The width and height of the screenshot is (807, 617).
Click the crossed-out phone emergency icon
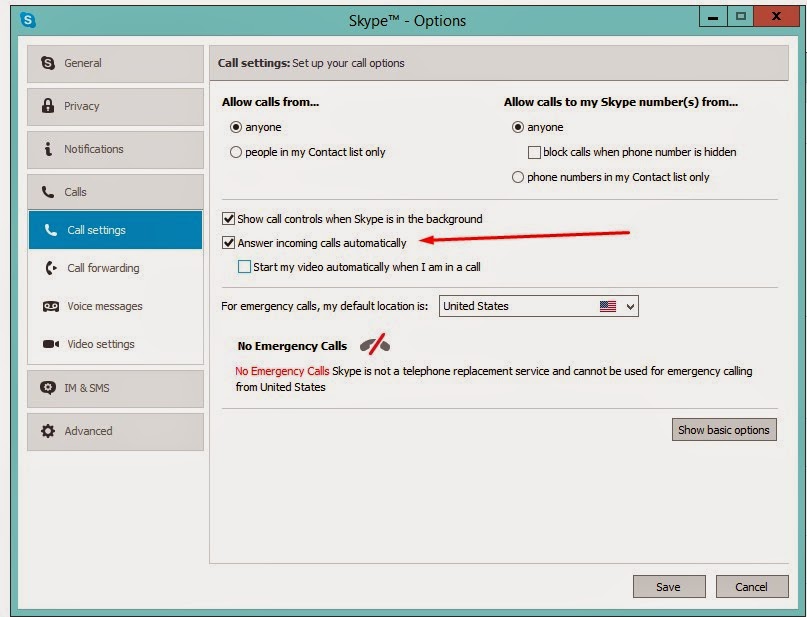coord(375,344)
